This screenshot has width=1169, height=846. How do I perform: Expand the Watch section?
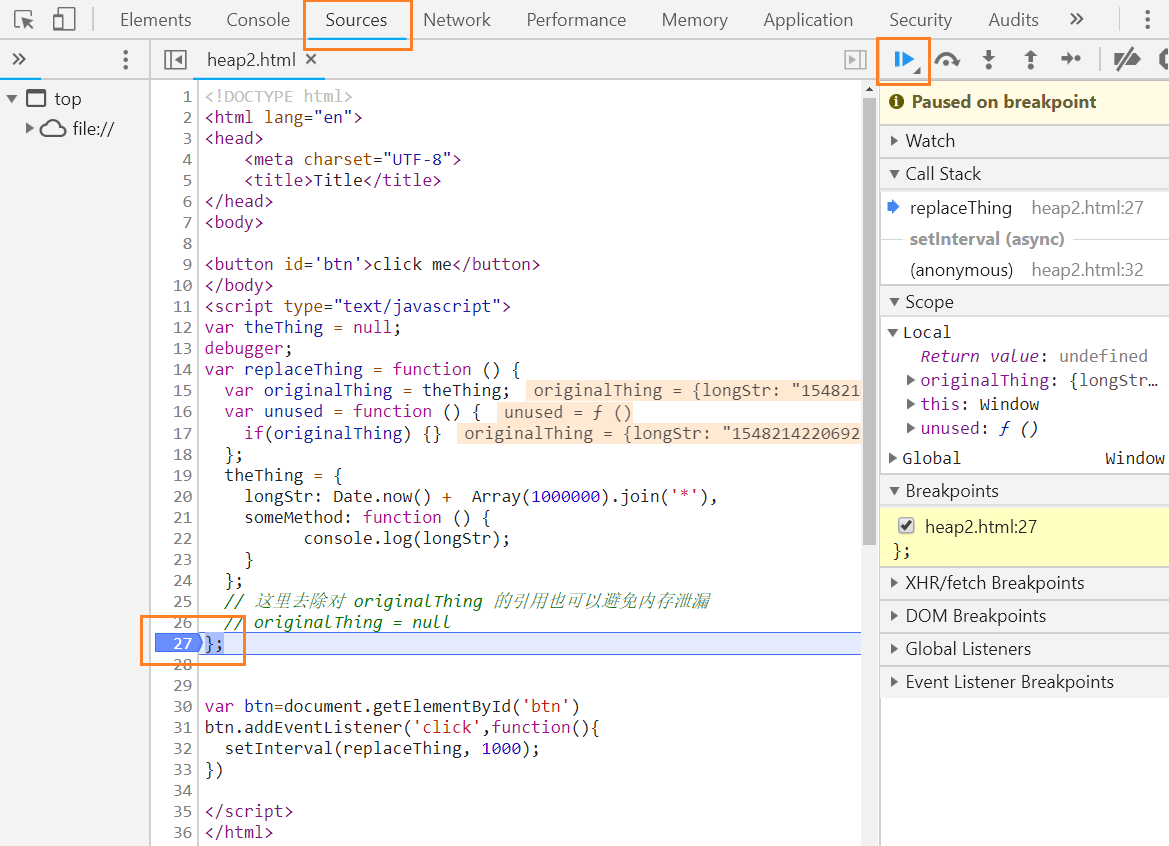tap(929, 141)
